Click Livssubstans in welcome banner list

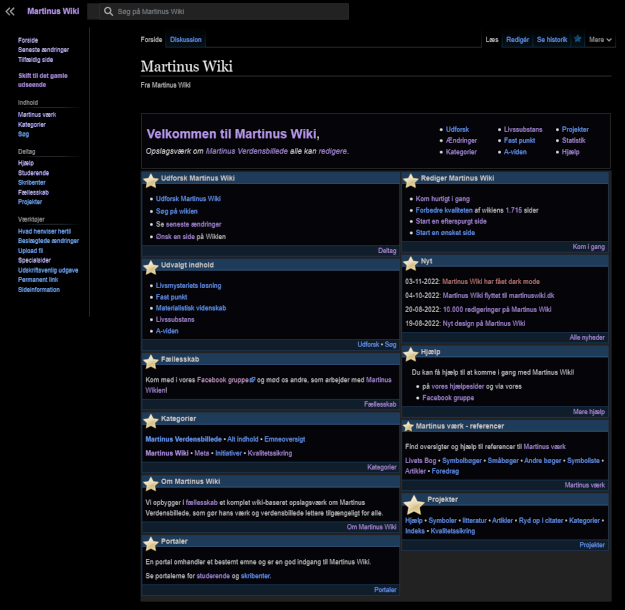pos(523,130)
